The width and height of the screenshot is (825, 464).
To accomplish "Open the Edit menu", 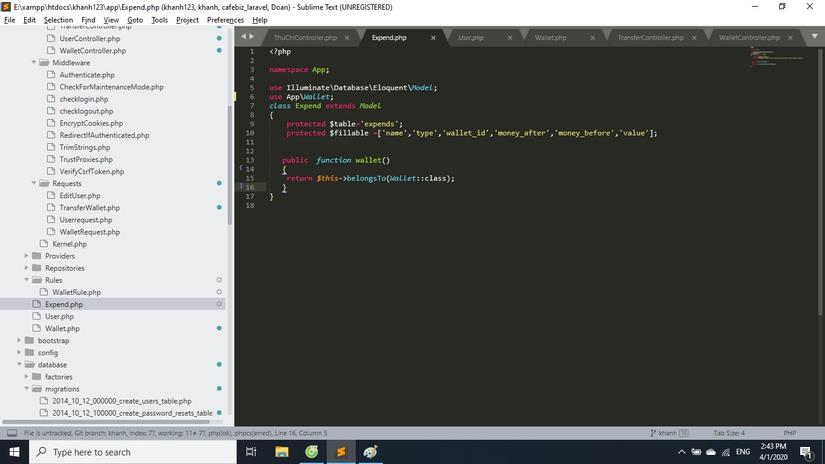I will tap(29, 20).
